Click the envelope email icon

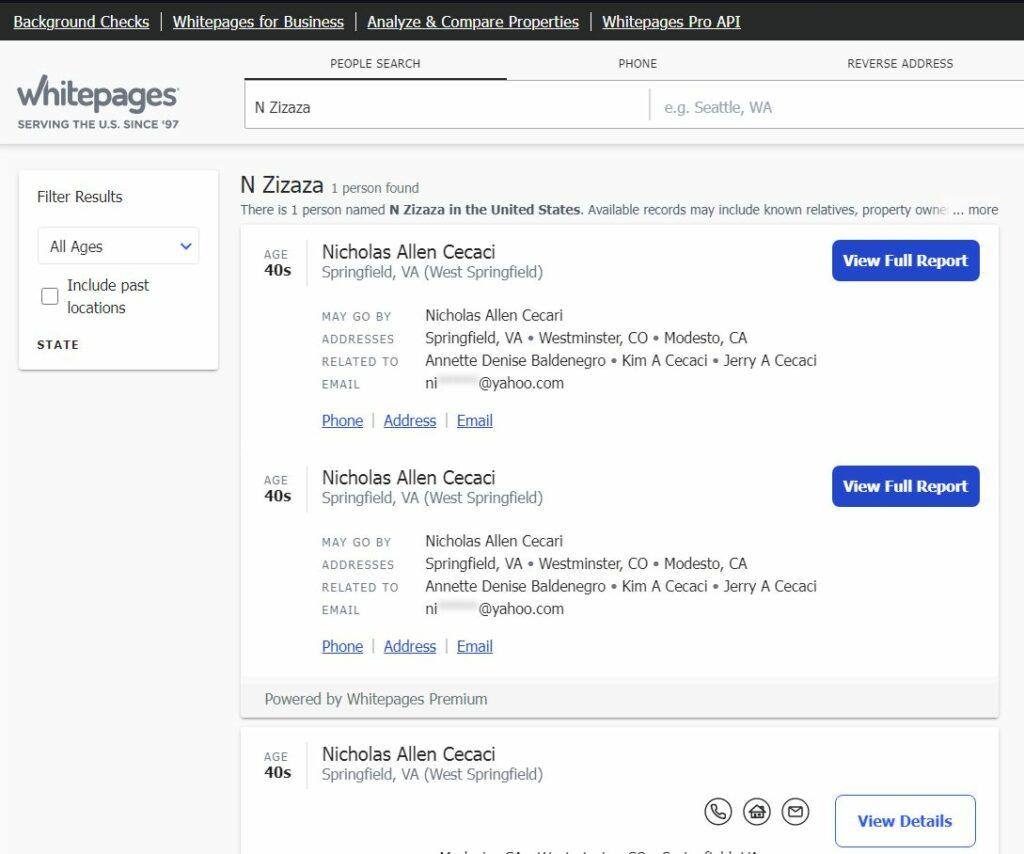pos(795,811)
